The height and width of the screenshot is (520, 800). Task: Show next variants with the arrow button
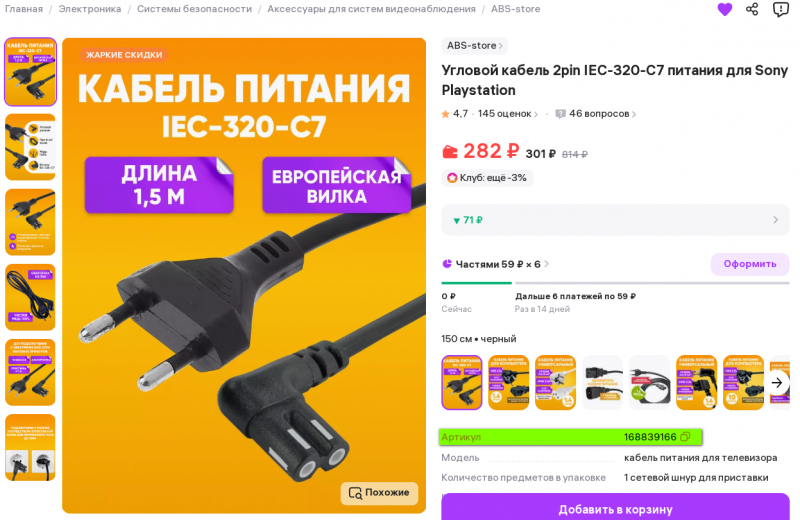point(777,383)
